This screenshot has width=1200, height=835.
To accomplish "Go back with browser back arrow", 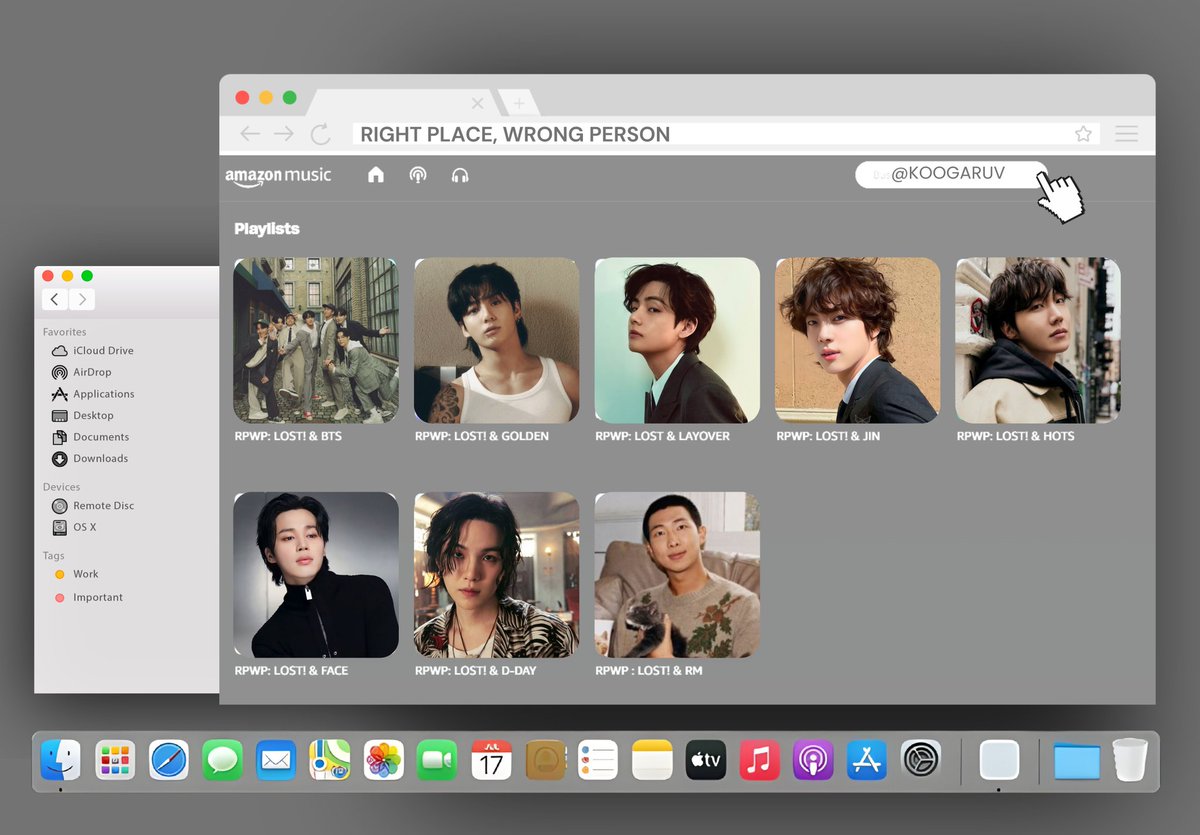I will tap(250, 134).
